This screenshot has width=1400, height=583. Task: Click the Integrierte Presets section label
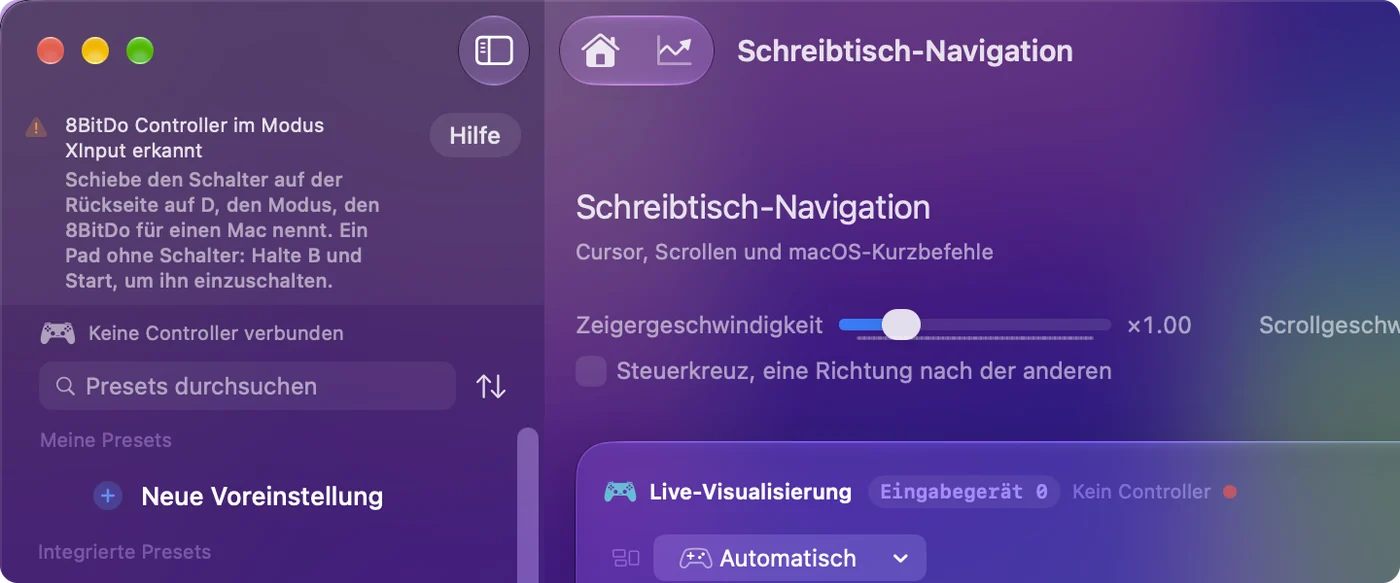tap(124, 552)
